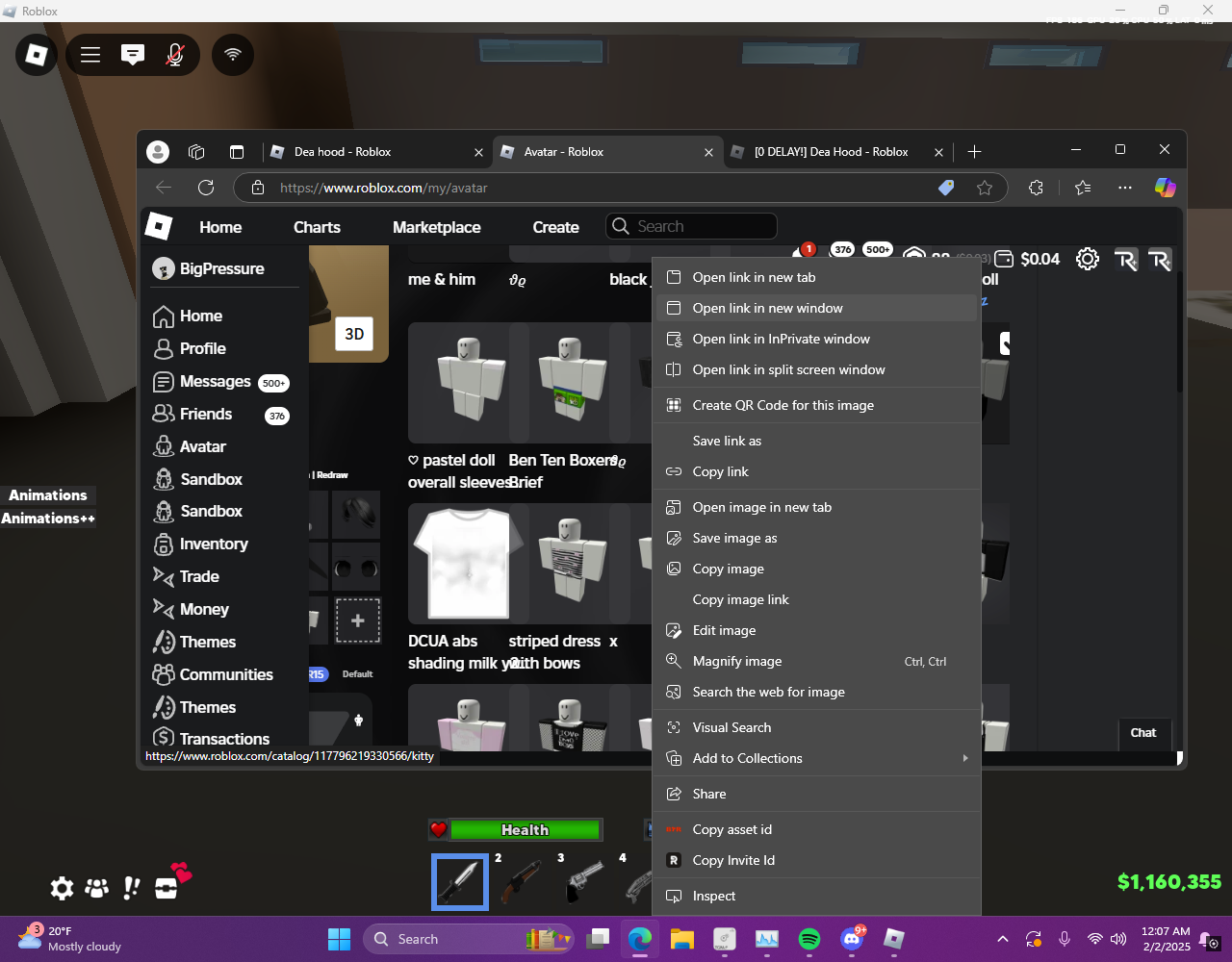Equip the revolver in slot 3
The height and width of the screenshot is (962, 1232).
pyautogui.click(x=583, y=881)
